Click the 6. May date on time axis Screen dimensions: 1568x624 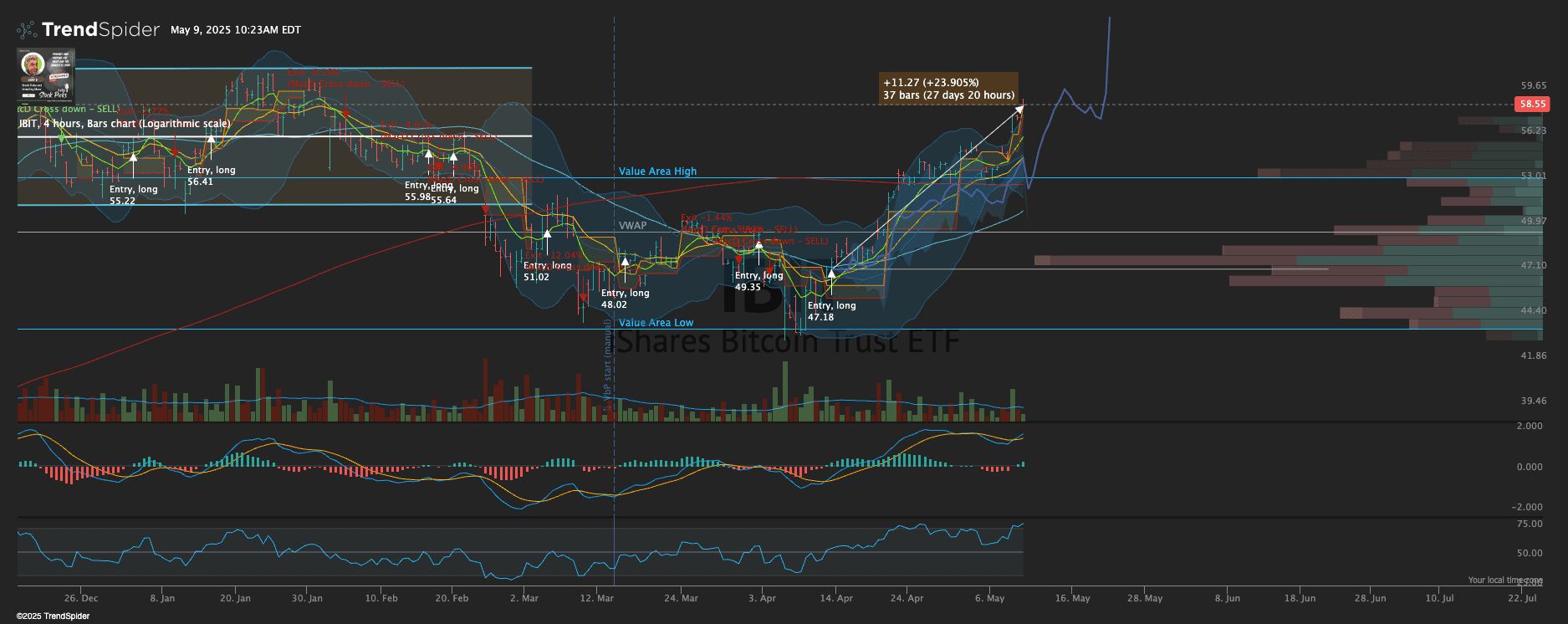tap(989, 598)
